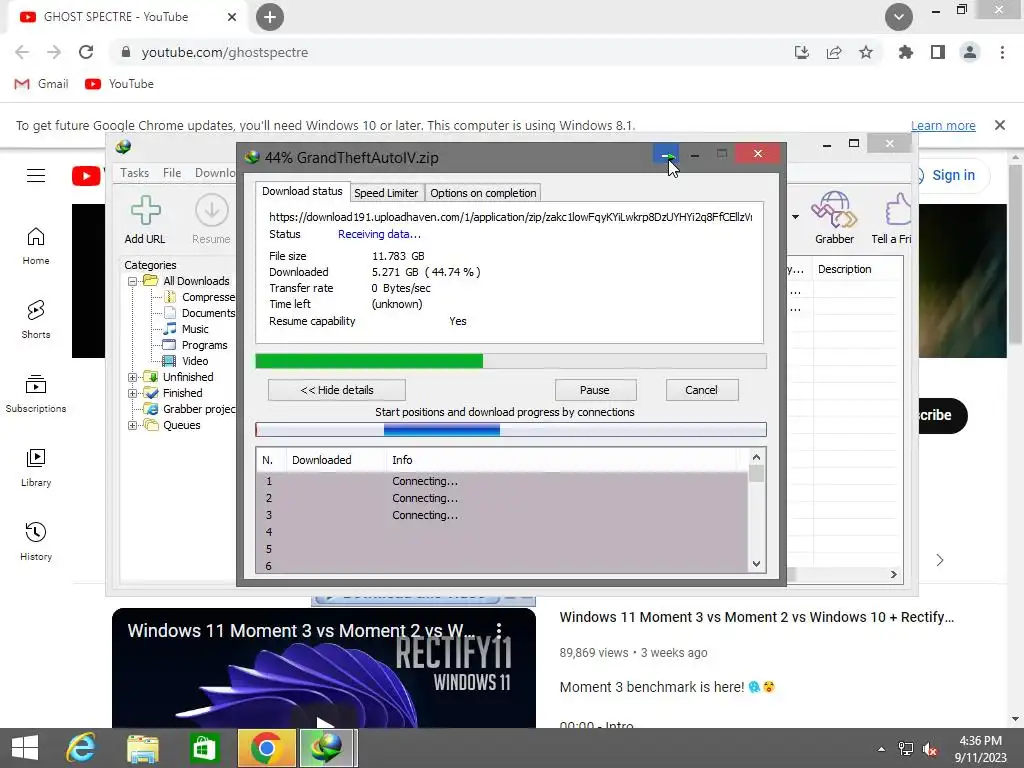
Task: Open the Tasks menu in IDM
Action: 135,172
